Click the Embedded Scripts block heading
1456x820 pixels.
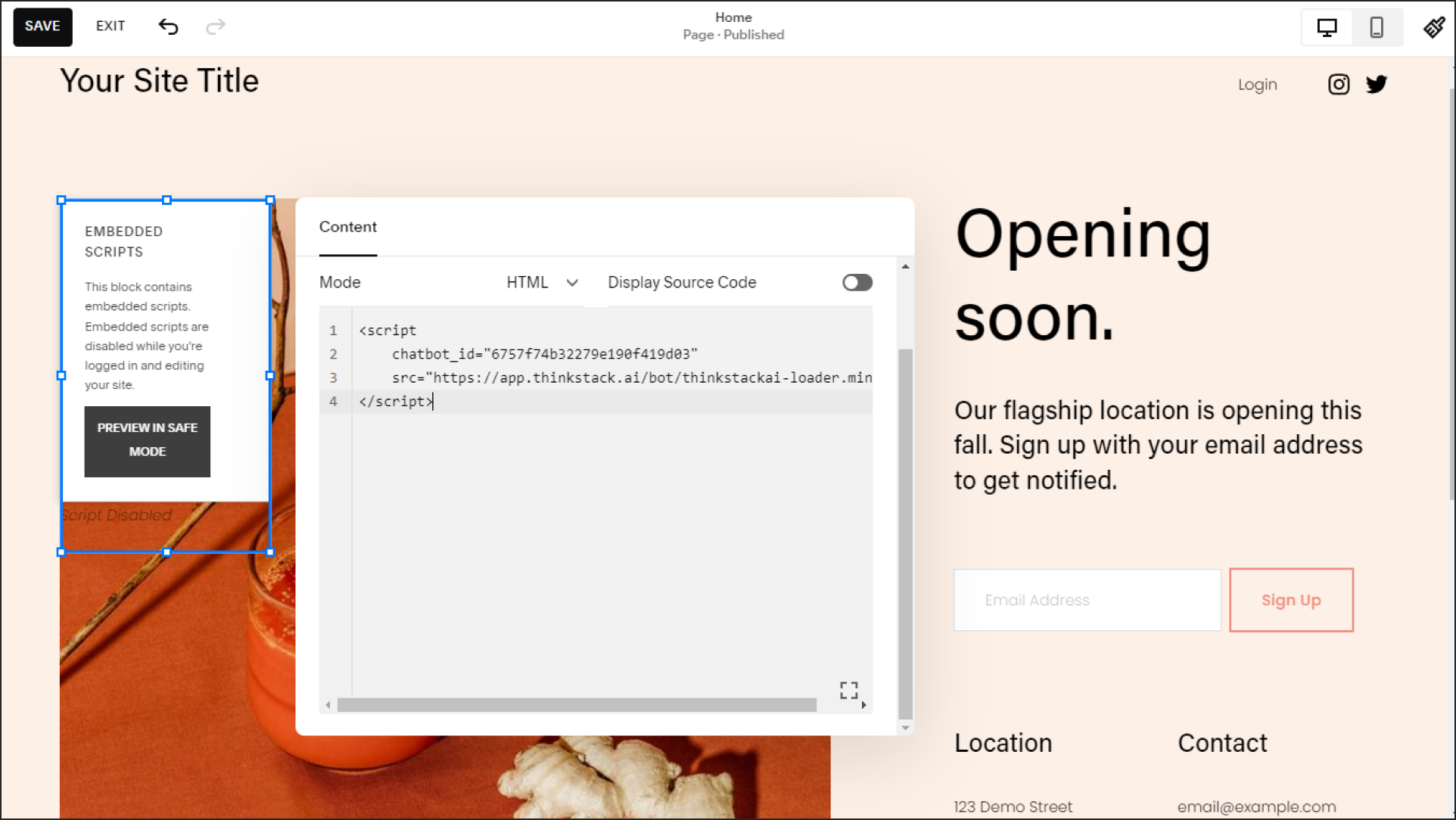coord(124,241)
